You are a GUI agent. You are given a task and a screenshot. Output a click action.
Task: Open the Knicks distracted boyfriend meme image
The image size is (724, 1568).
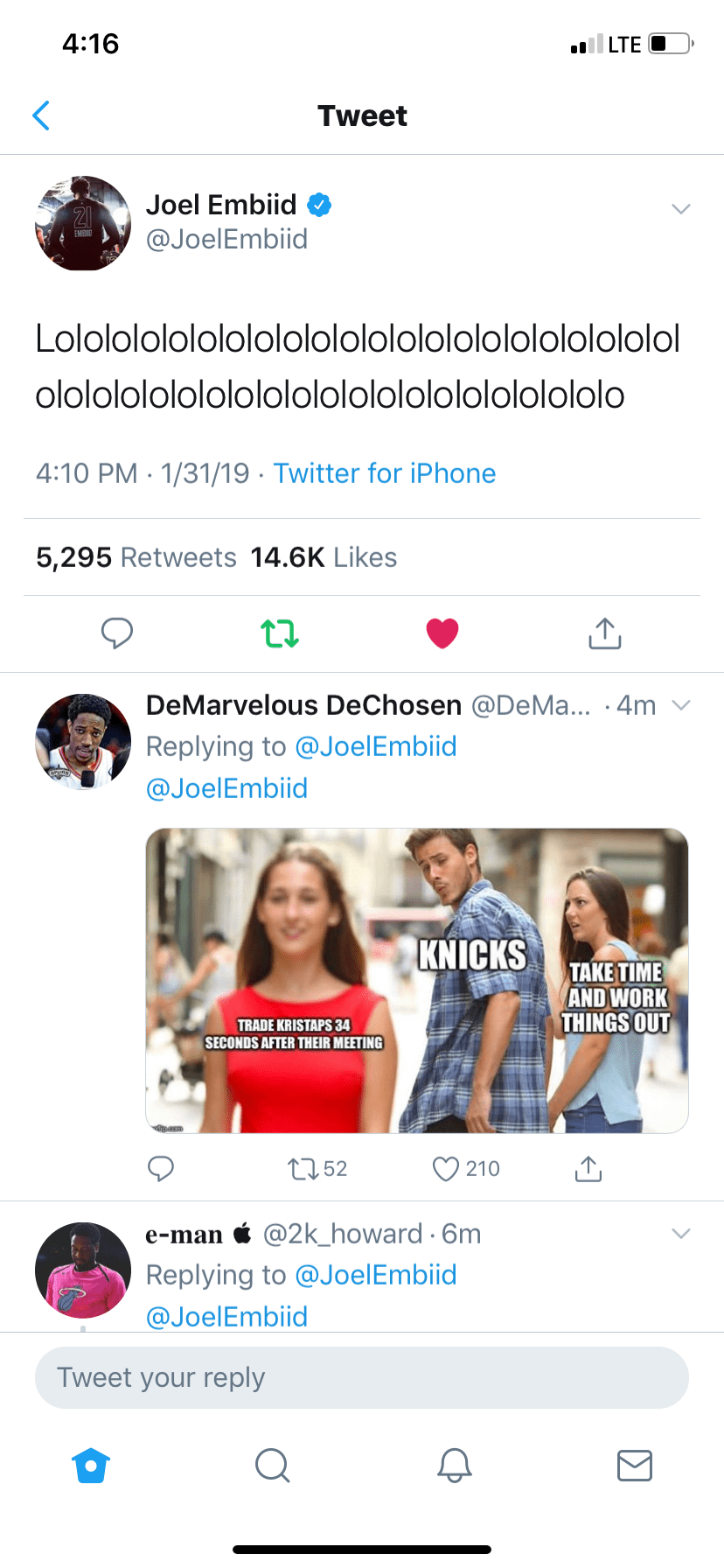point(417,980)
